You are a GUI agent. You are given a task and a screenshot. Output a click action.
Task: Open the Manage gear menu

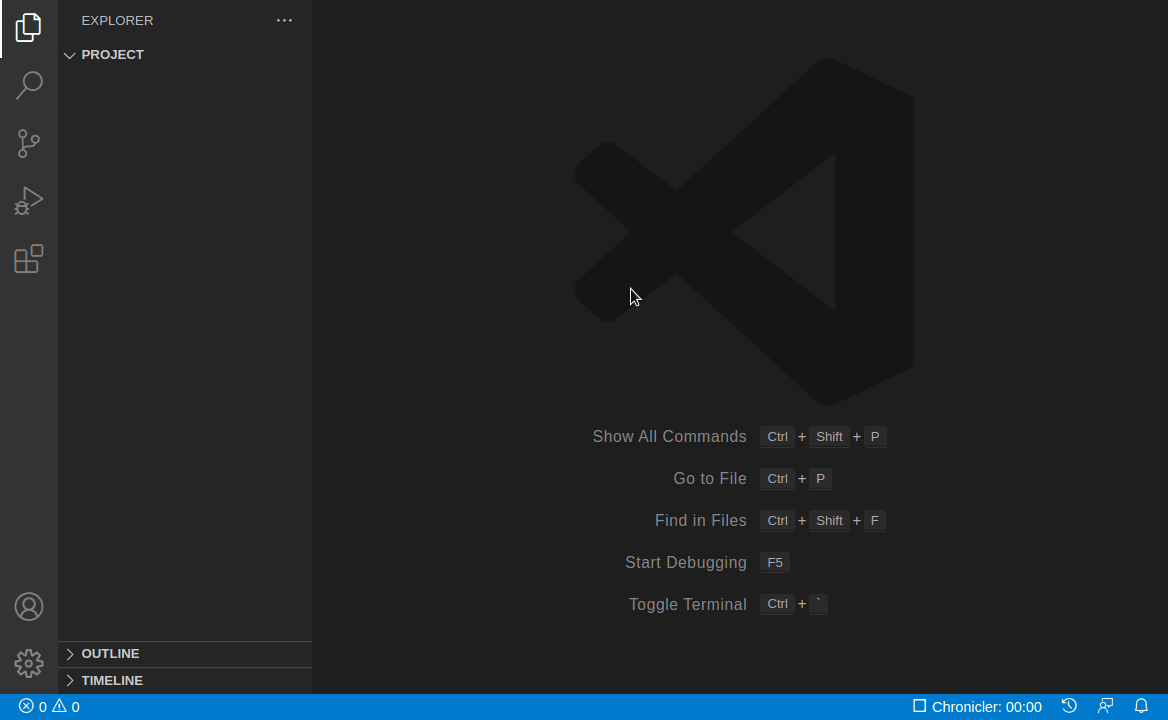[x=28, y=663]
